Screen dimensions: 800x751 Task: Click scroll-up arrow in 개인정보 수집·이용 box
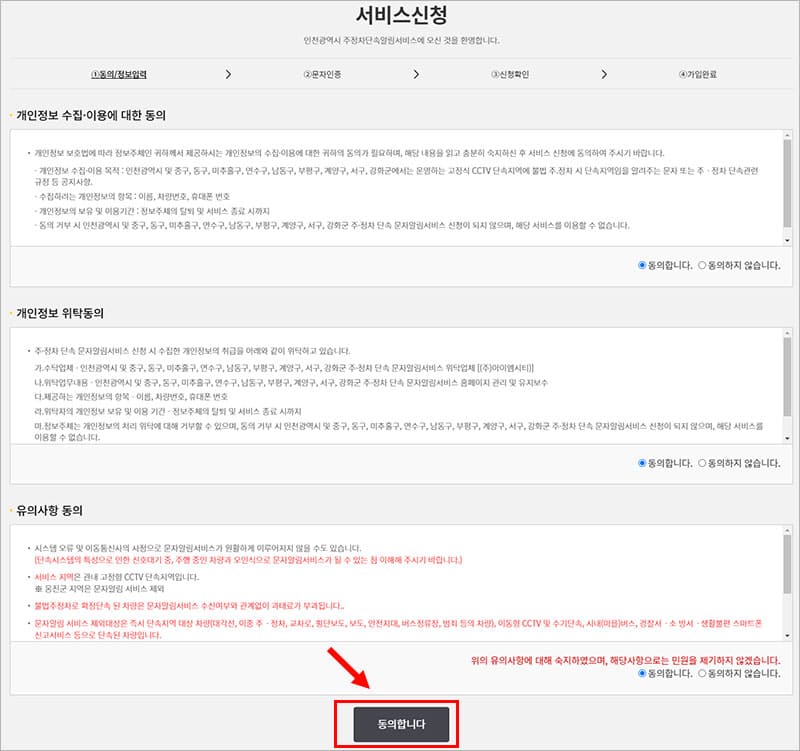787,133
